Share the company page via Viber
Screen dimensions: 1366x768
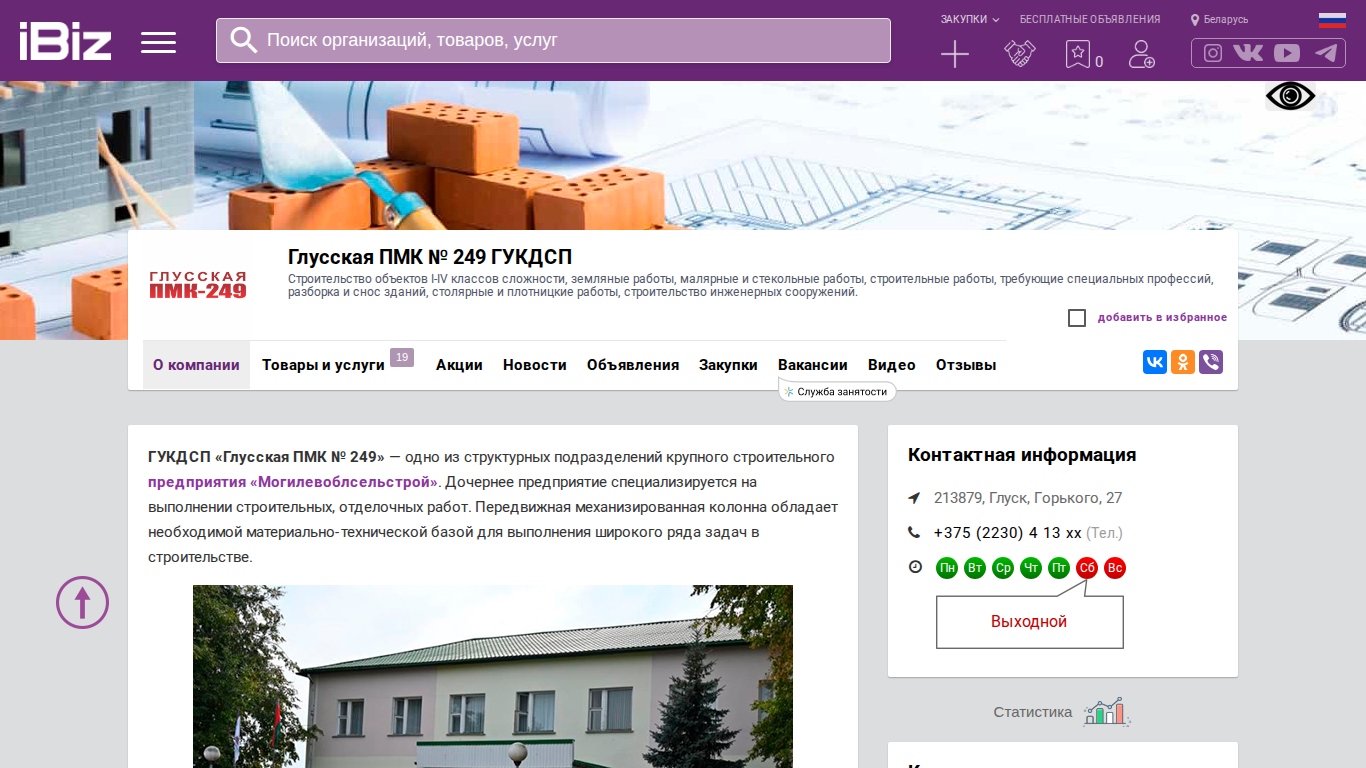pyautogui.click(x=1211, y=362)
